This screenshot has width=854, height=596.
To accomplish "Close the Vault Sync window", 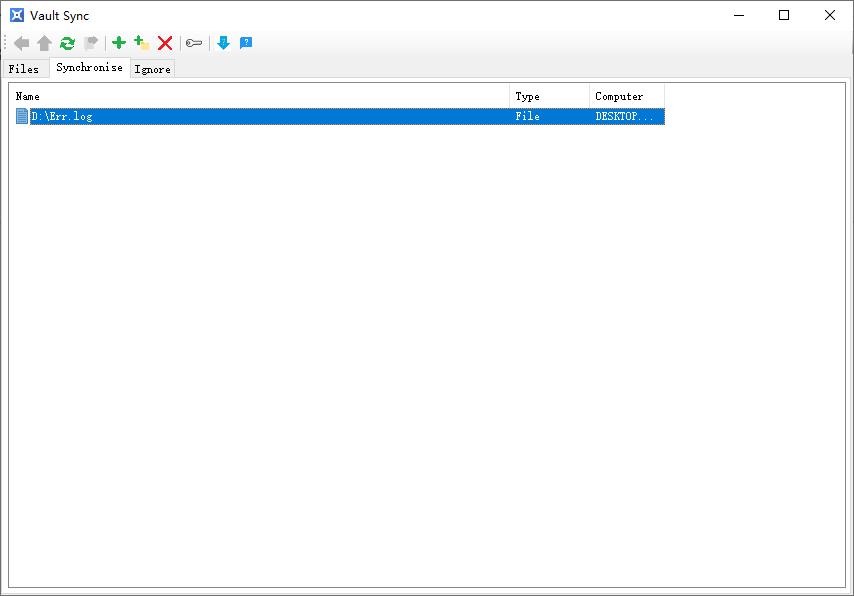I will (829, 15).
